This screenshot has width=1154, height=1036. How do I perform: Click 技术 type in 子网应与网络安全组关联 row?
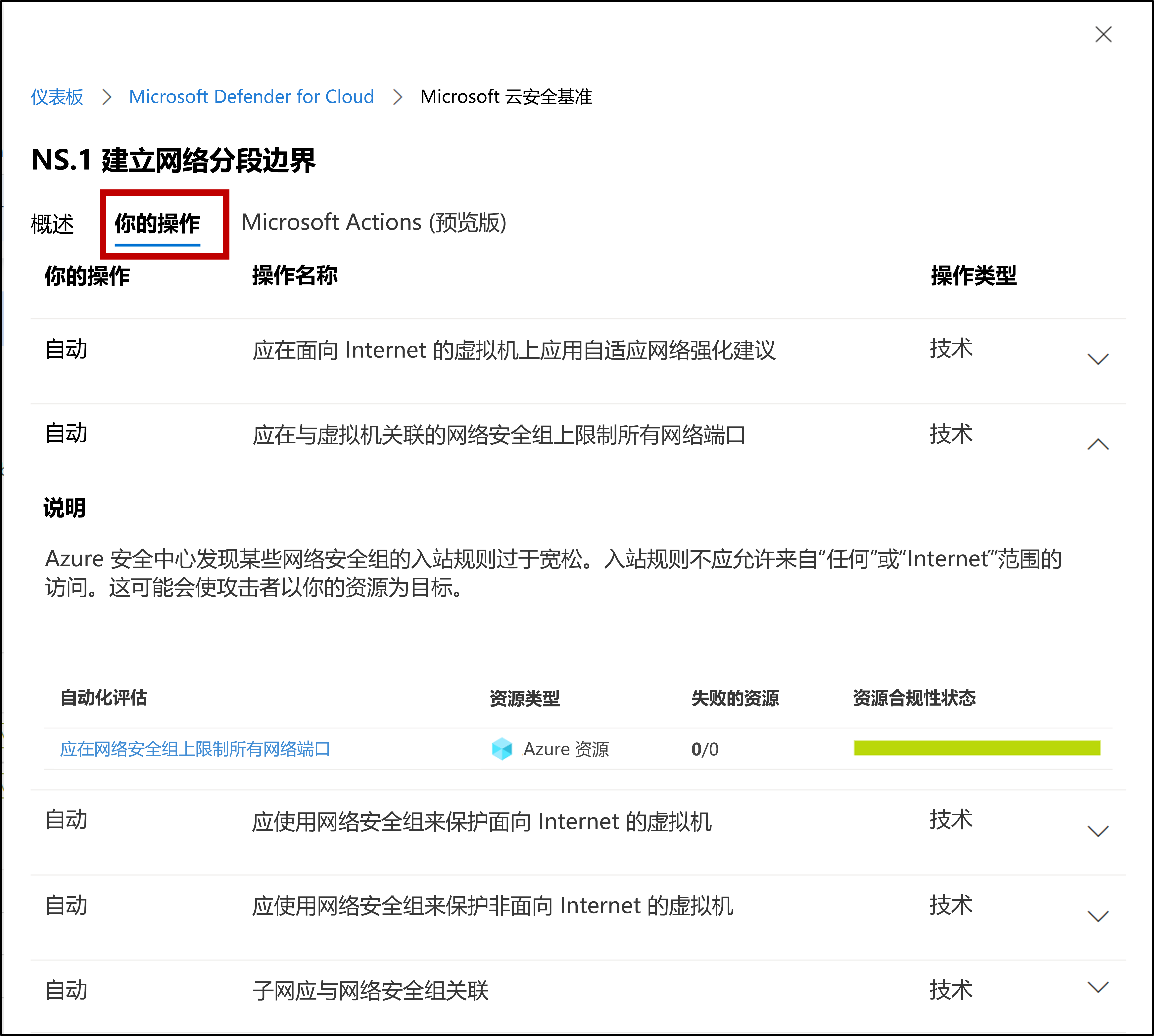(951, 990)
